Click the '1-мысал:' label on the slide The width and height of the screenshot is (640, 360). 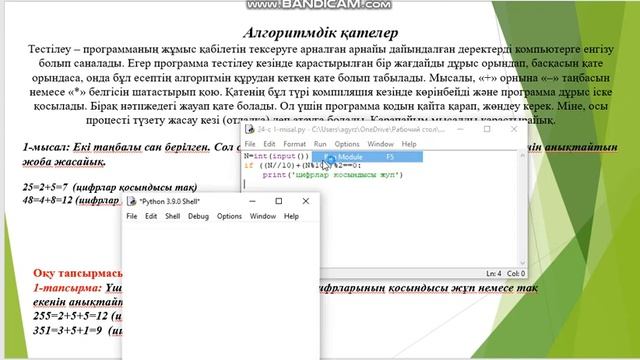[46, 147]
